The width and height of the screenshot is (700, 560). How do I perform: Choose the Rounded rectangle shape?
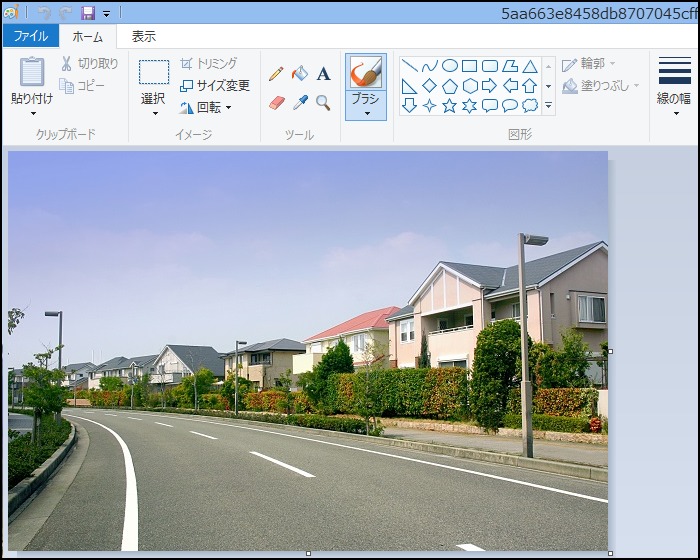click(x=490, y=66)
